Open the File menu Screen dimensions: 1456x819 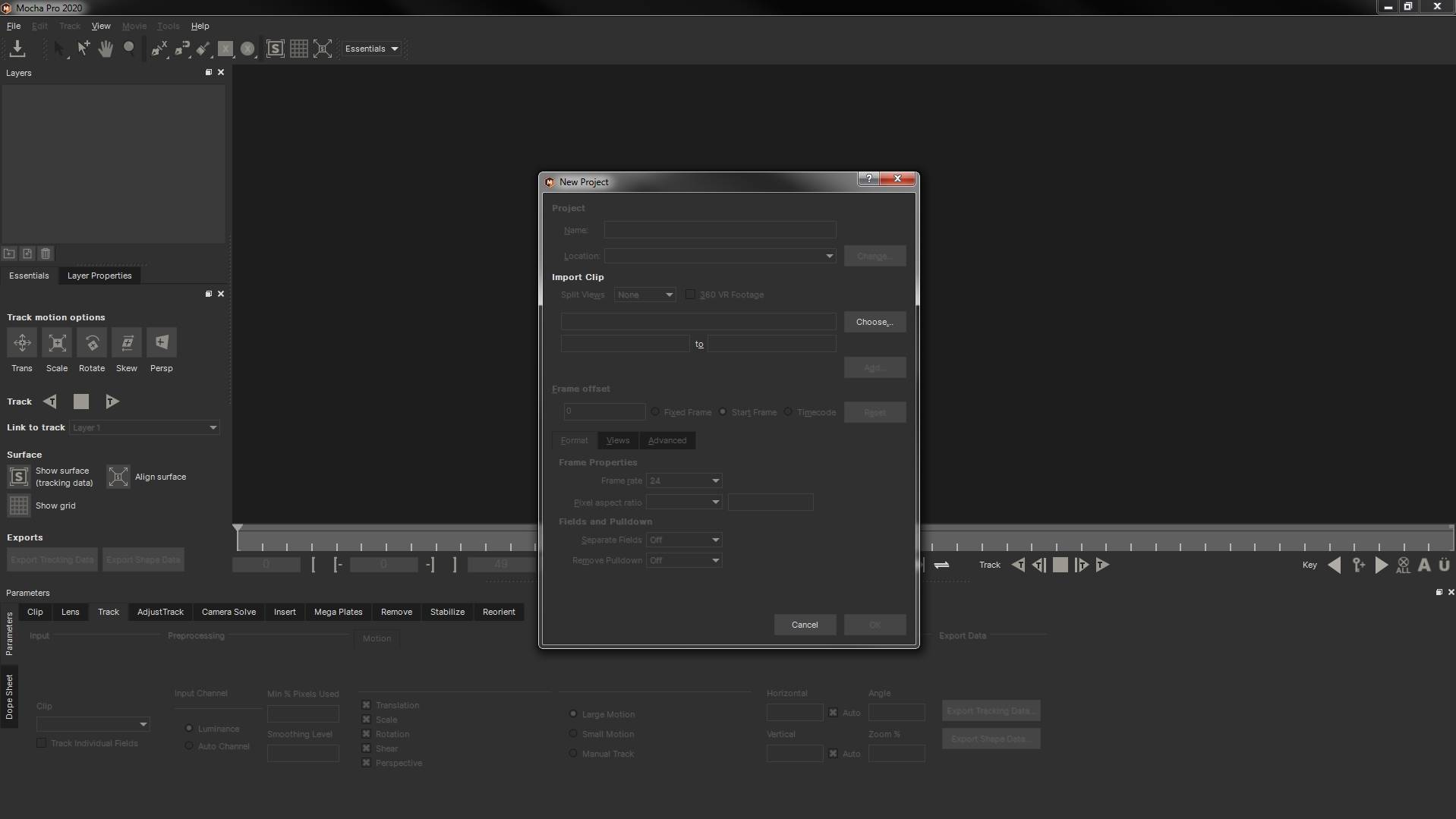tap(14, 26)
